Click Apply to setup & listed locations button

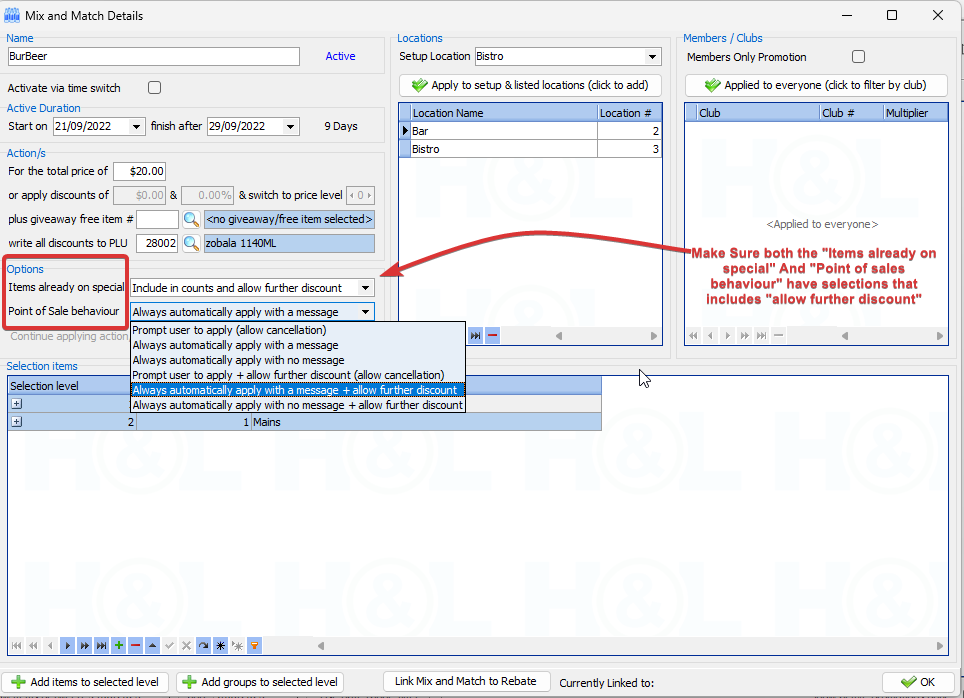pyautogui.click(x=530, y=85)
